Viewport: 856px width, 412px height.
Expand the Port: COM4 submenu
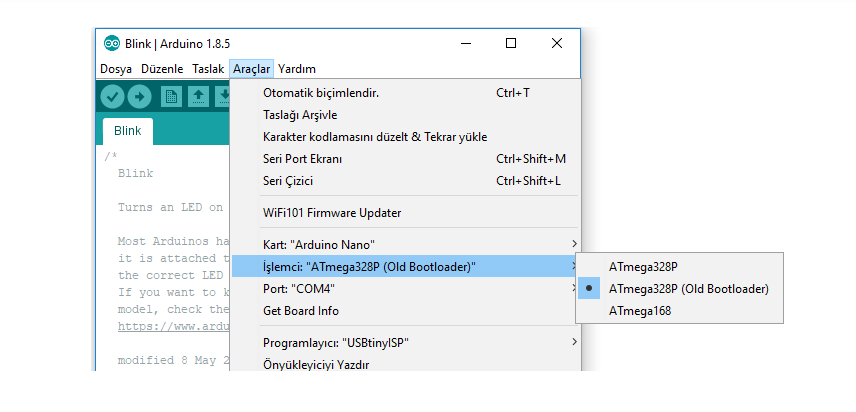coord(405,288)
